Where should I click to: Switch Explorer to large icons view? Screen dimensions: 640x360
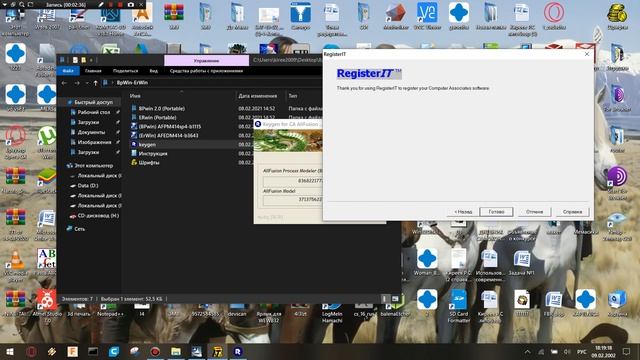[x=395, y=299]
